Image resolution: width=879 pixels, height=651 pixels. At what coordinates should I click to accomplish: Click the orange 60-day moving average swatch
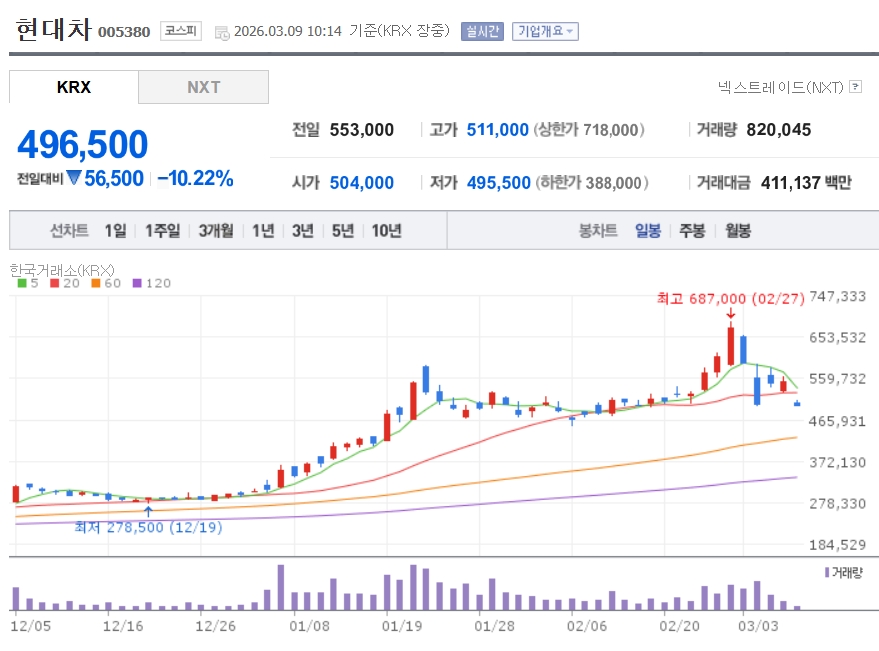pyautogui.click(x=96, y=283)
